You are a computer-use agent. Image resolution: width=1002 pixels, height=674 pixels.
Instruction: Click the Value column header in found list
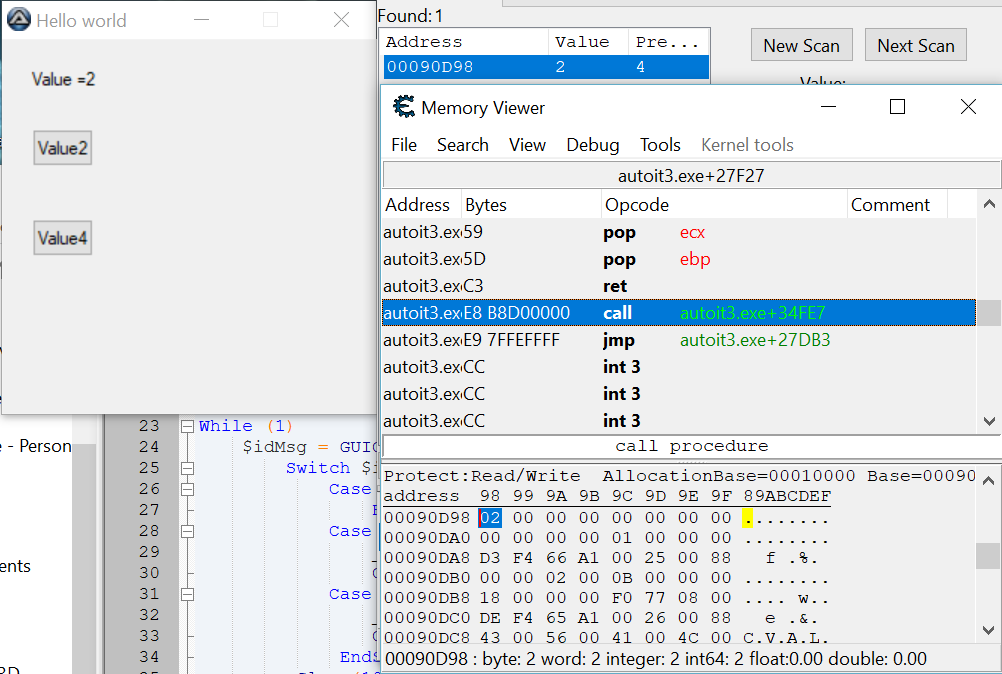pos(588,42)
